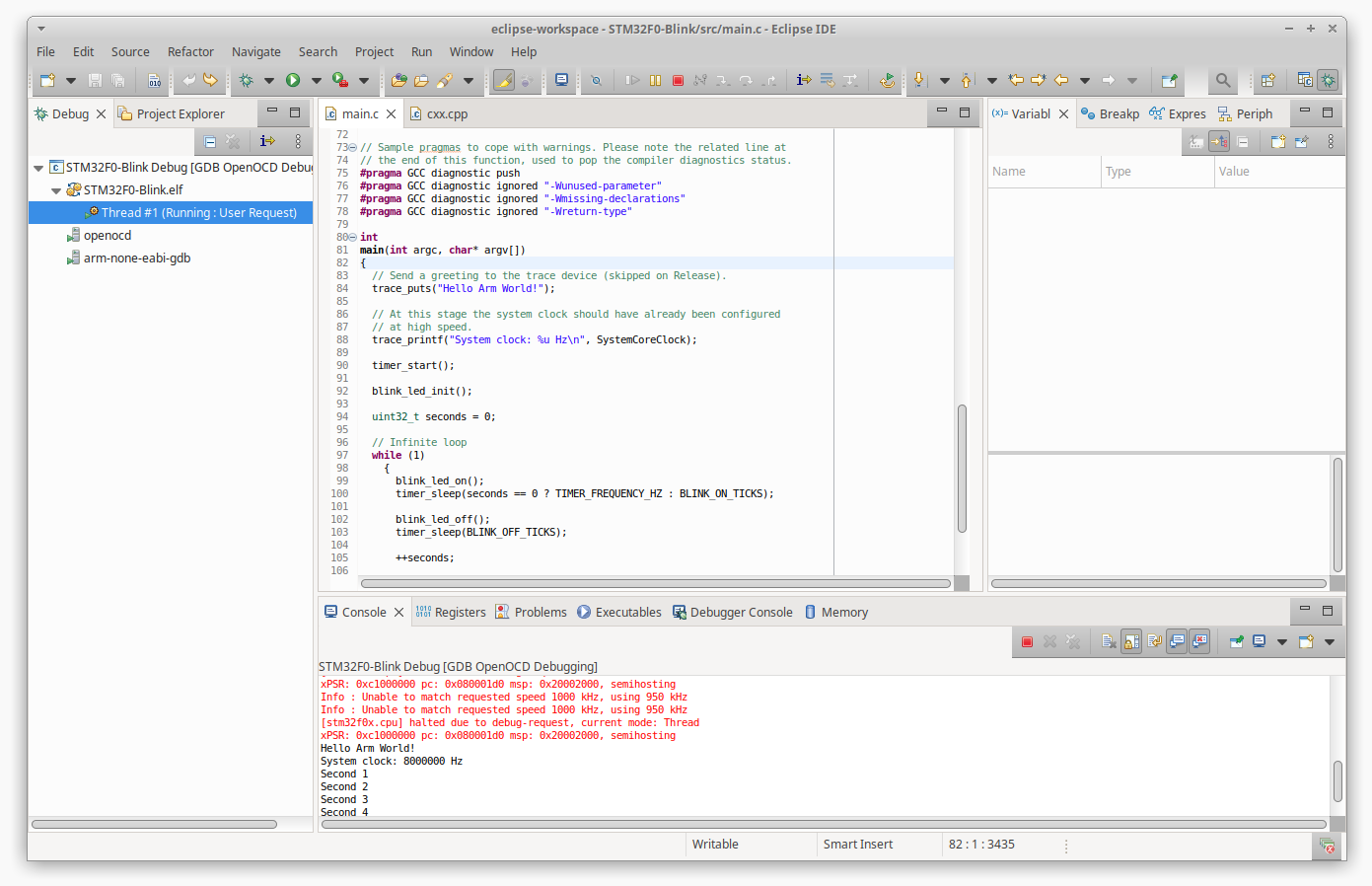
Task: Click the Back navigation arrow icon
Action: 1061,80
